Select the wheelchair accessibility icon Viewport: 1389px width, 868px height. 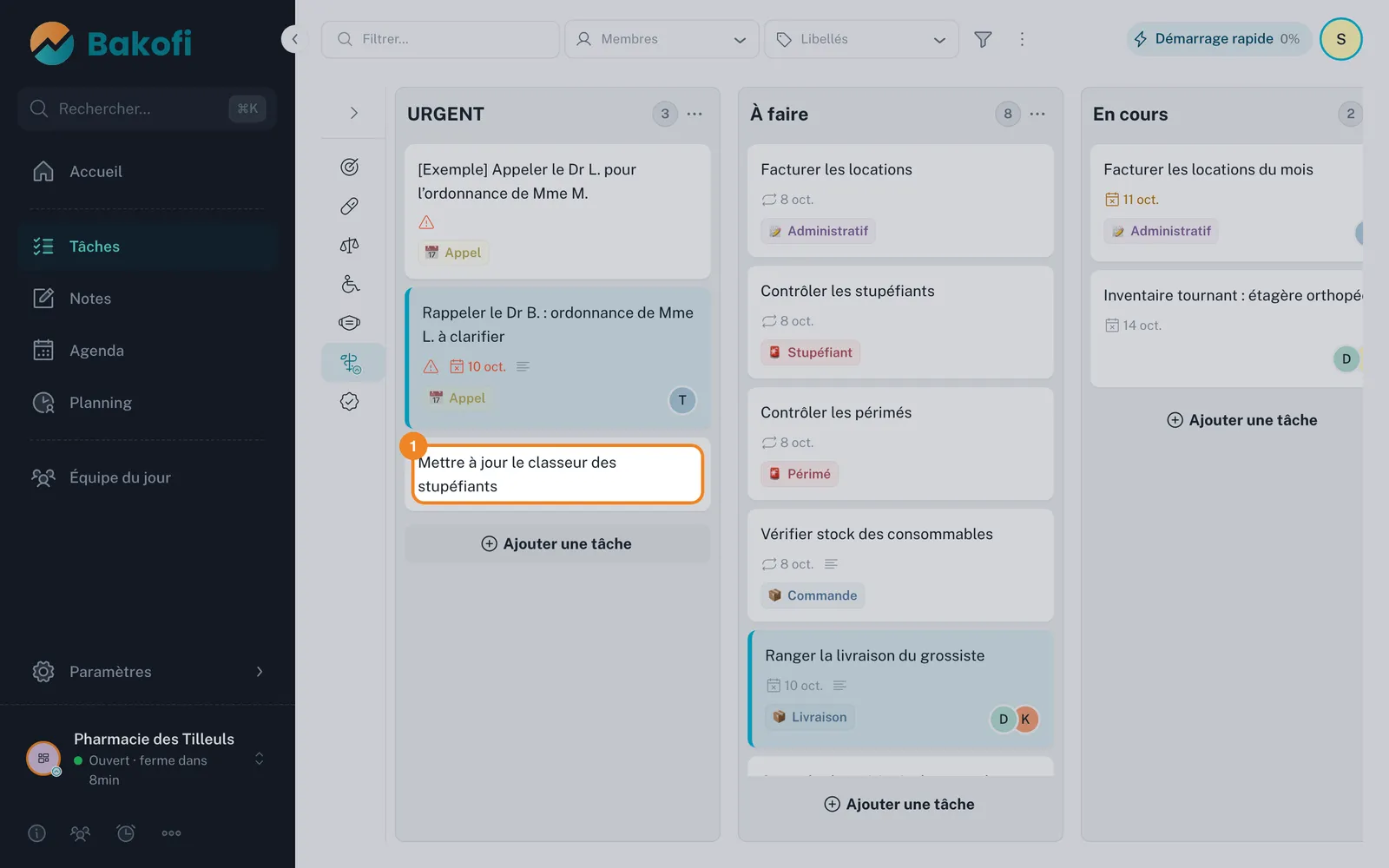pos(350,284)
